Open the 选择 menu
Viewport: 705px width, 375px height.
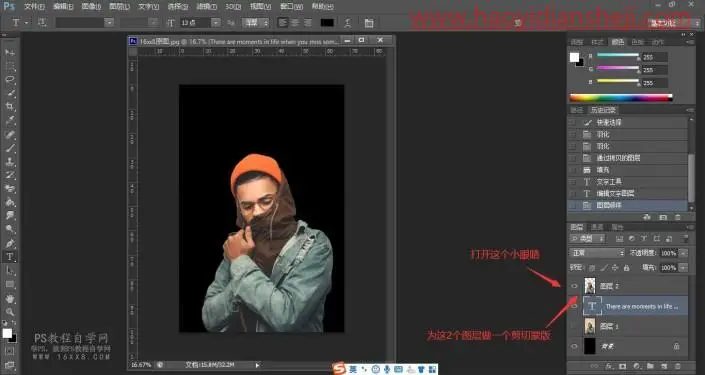click(178, 7)
